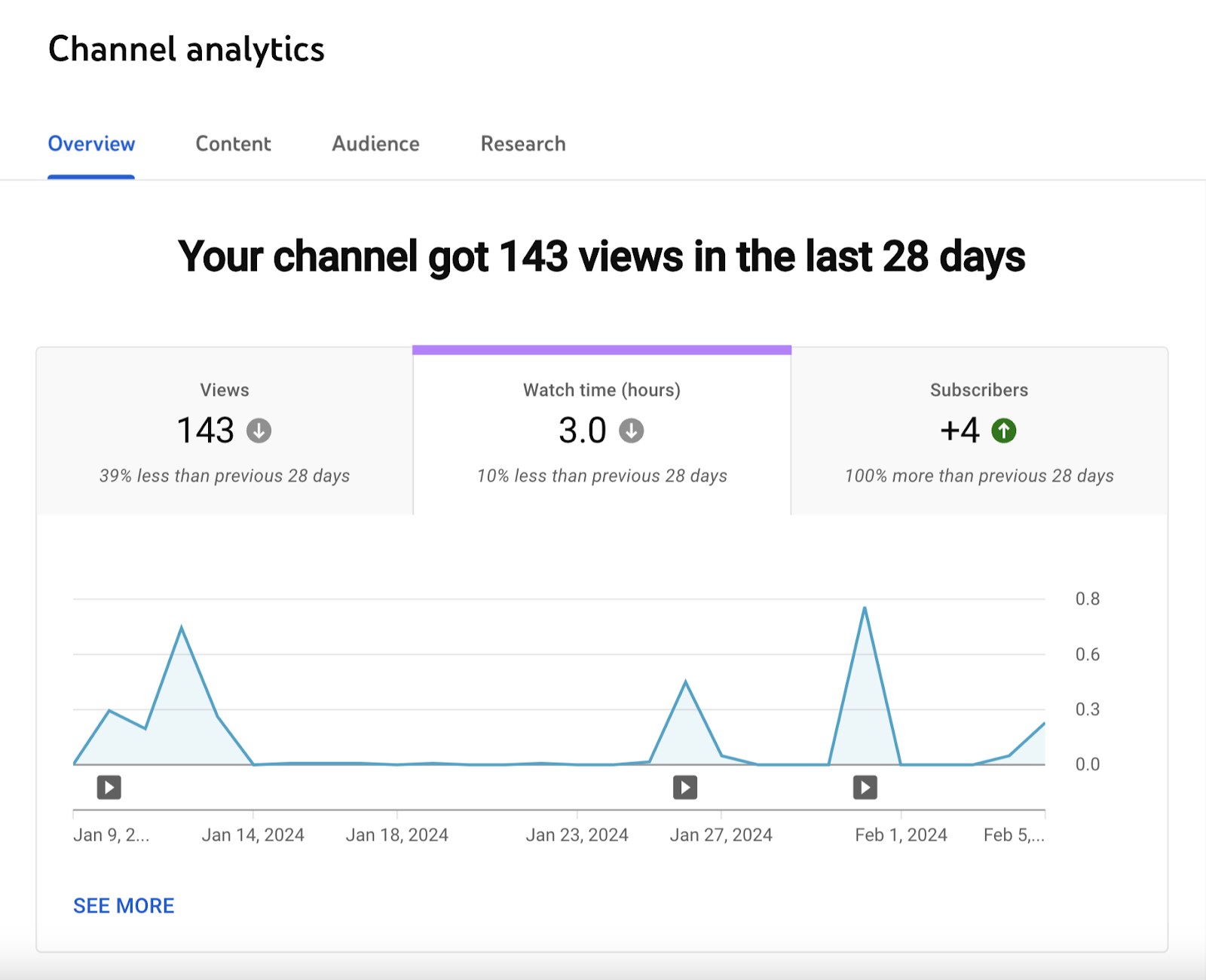The image size is (1206, 980).
Task: Switch to the Content tab
Action: pyautogui.click(x=233, y=143)
